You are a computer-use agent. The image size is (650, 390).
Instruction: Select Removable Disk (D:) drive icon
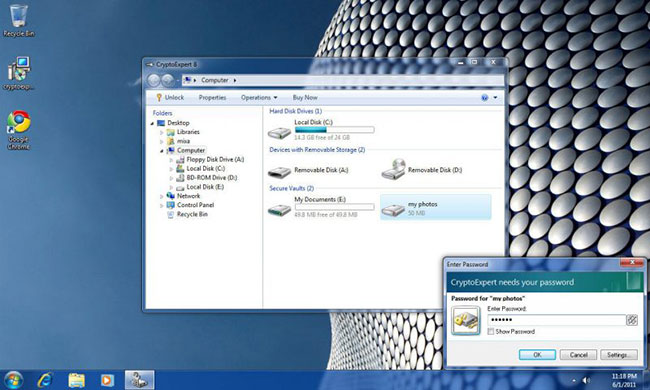[x=393, y=170]
